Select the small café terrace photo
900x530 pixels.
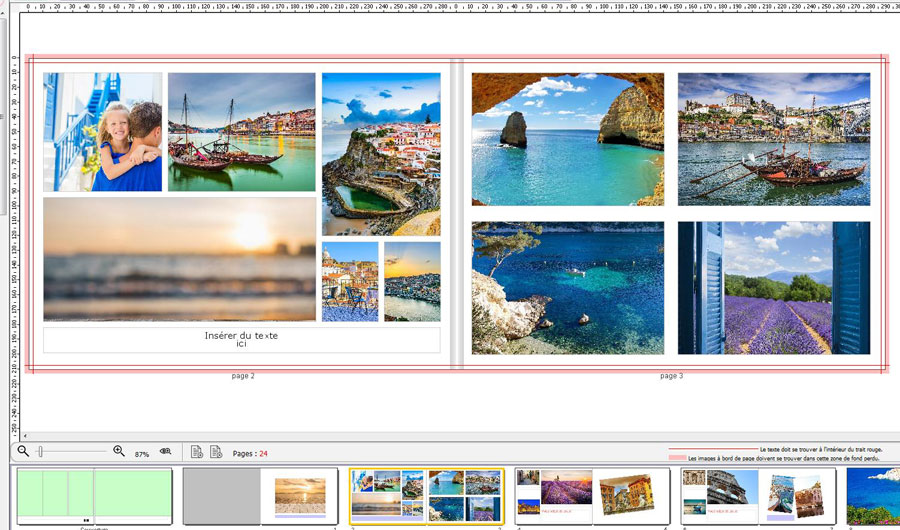(x=350, y=281)
